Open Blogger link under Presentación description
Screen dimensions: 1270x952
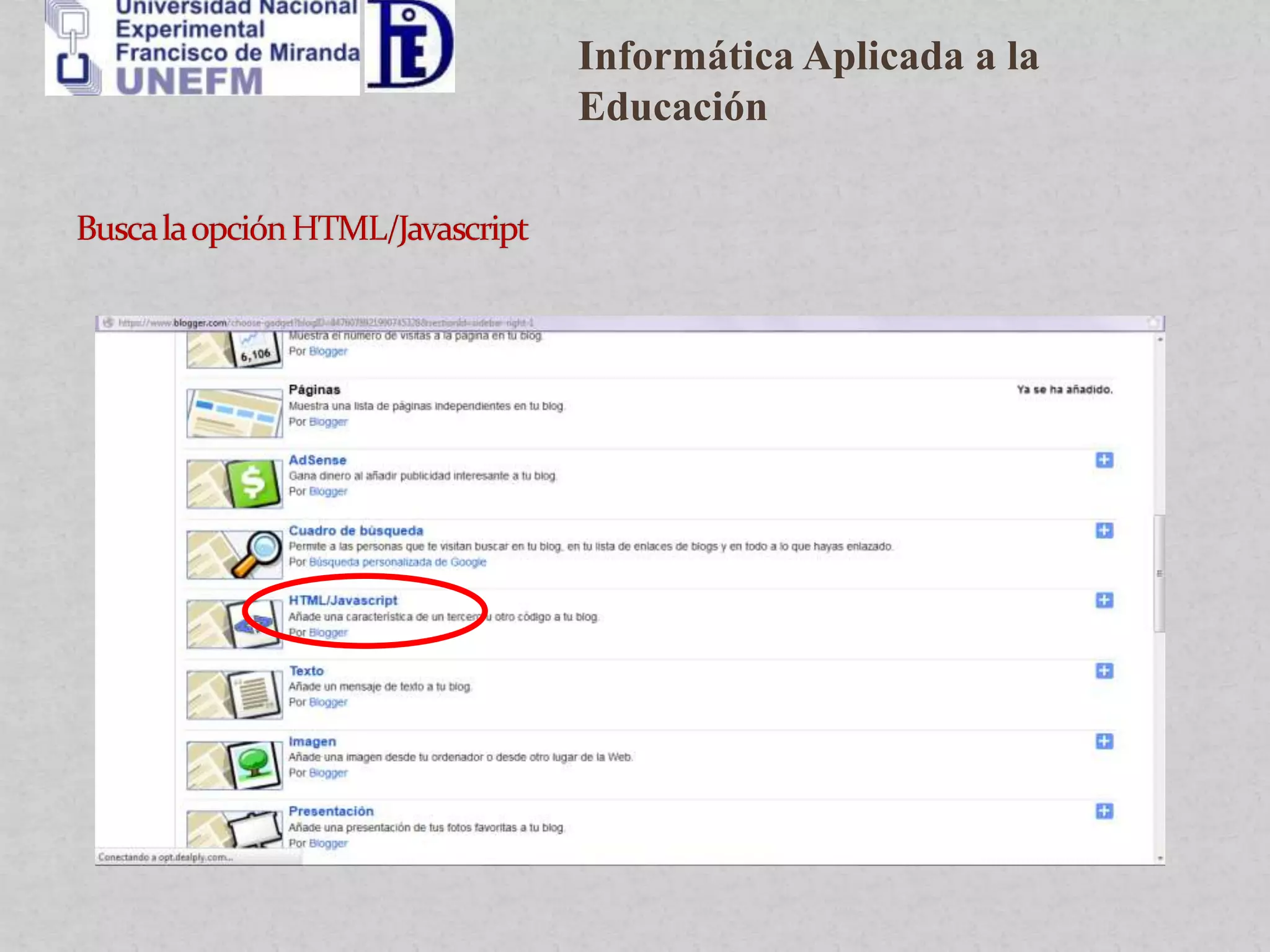328,844
